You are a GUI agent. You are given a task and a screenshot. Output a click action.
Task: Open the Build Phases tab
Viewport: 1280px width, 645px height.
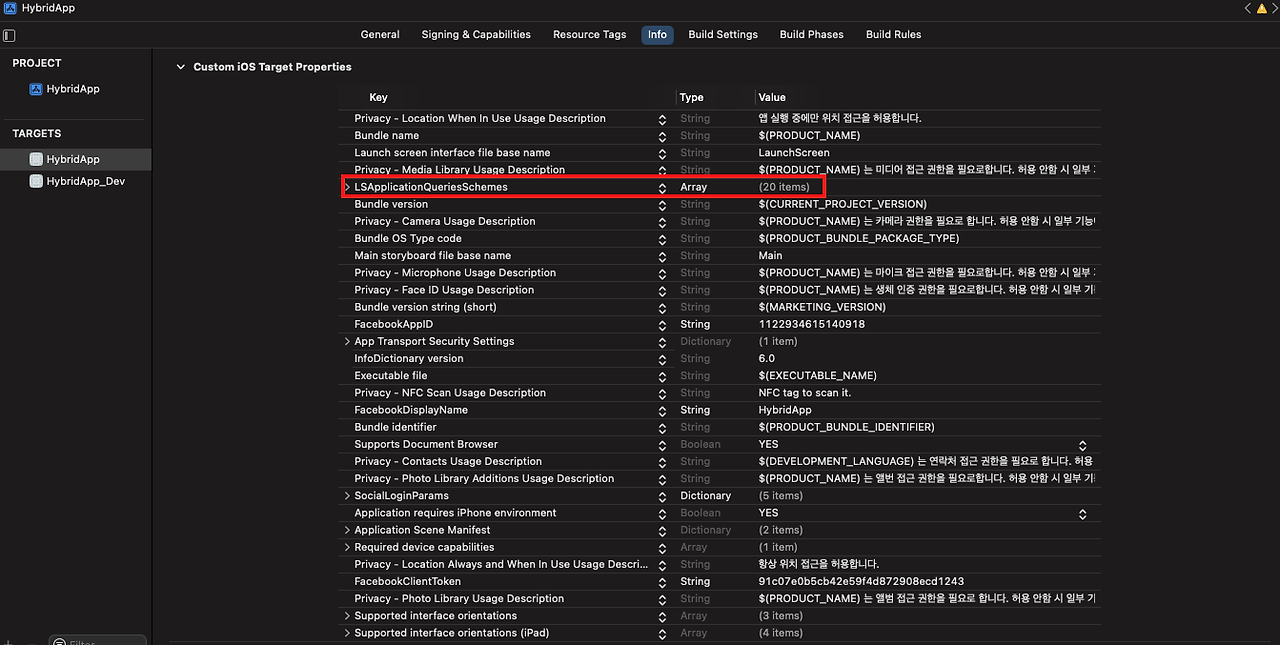pos(811,35)
